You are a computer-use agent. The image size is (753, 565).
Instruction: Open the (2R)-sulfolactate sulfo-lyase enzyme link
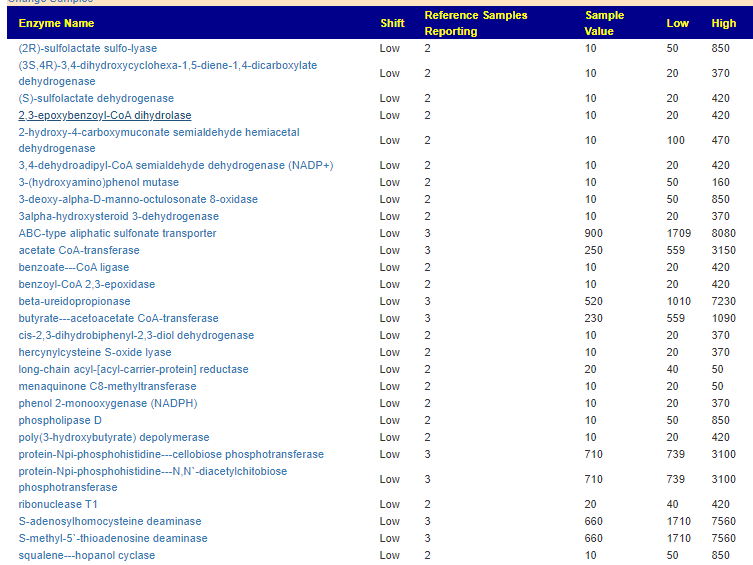pyautogui.click(x=87, y=48)
